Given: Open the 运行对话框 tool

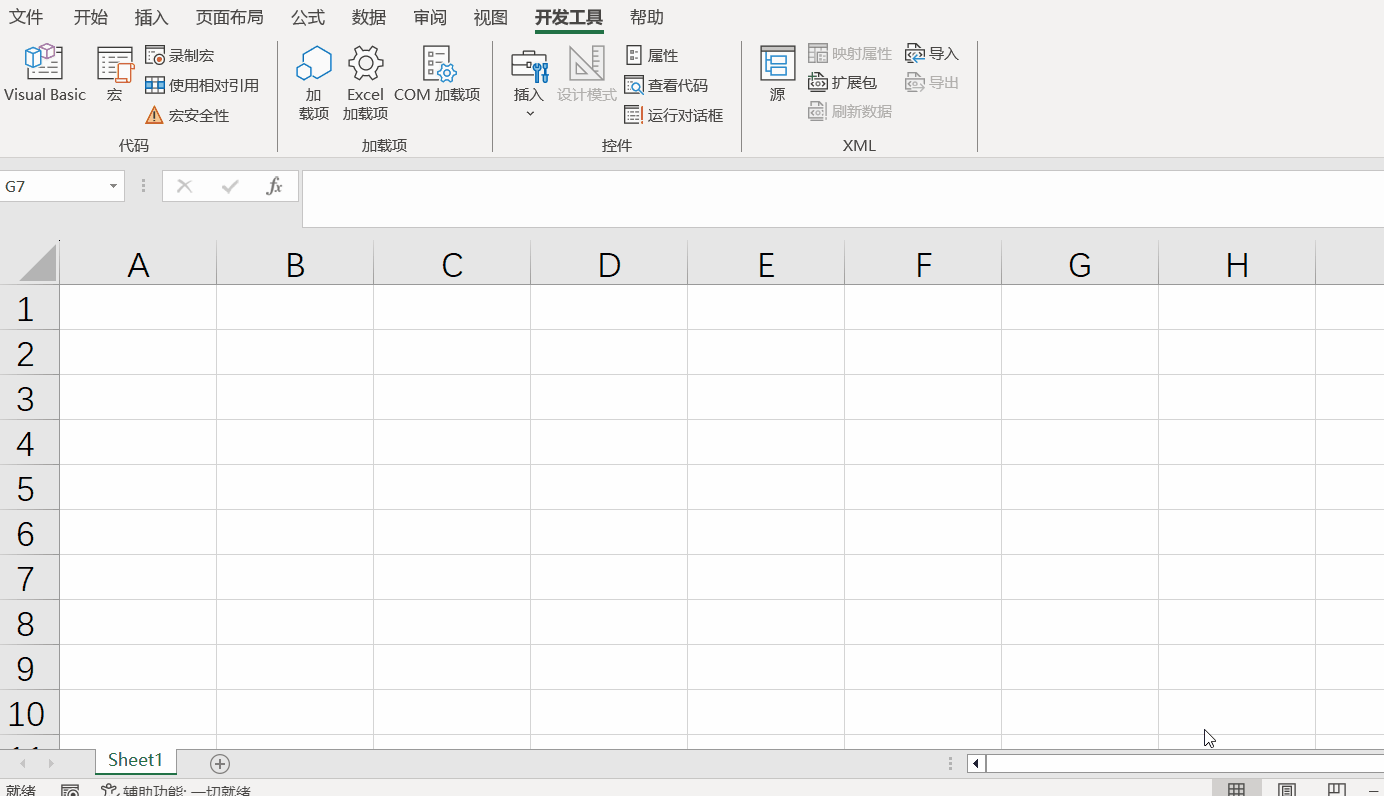Looking at the screenshot, I should pos(676,115).
